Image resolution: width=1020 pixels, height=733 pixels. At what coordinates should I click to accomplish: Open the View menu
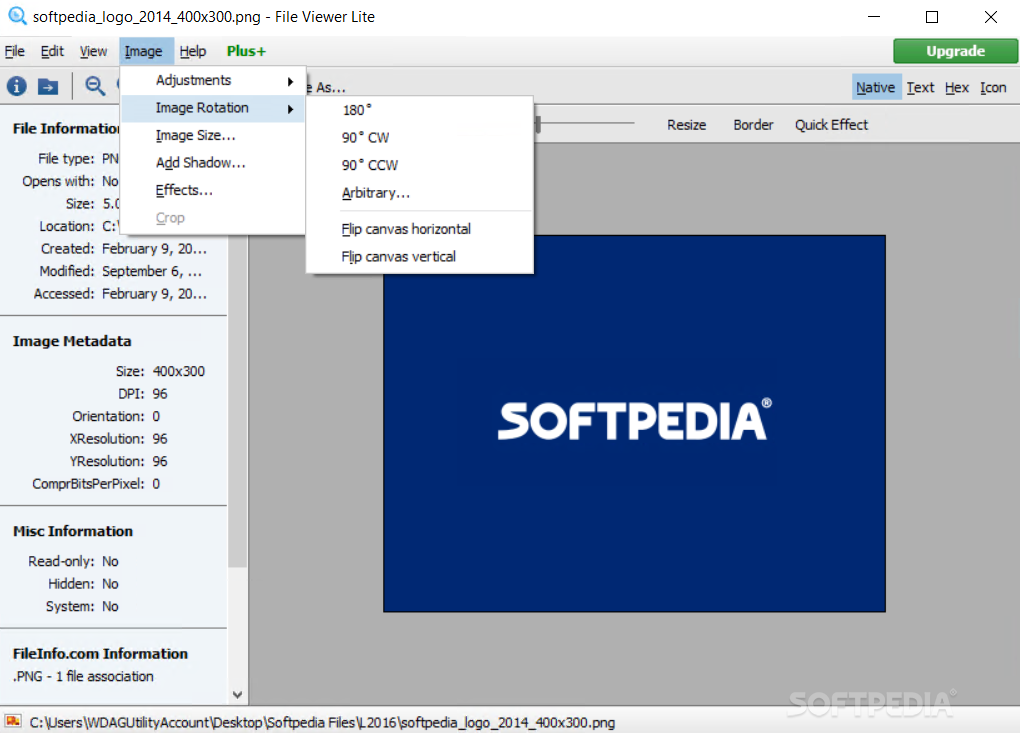coord(93,51)
